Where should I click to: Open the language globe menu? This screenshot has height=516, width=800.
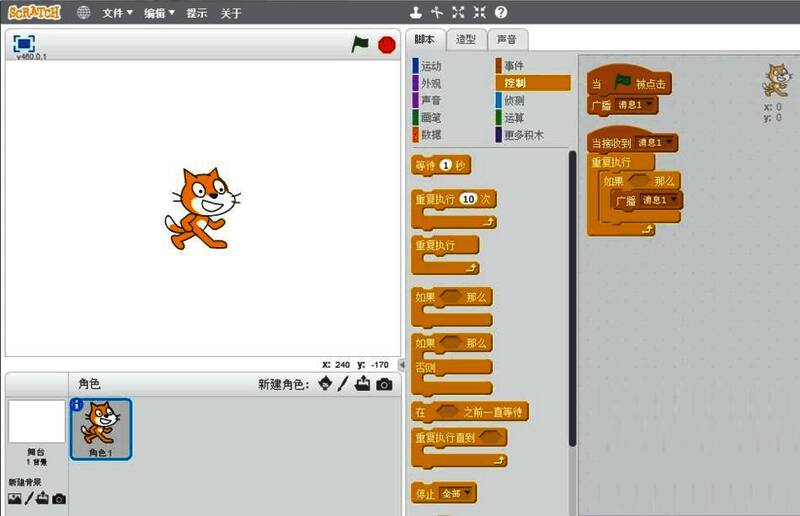coord(83,13)
